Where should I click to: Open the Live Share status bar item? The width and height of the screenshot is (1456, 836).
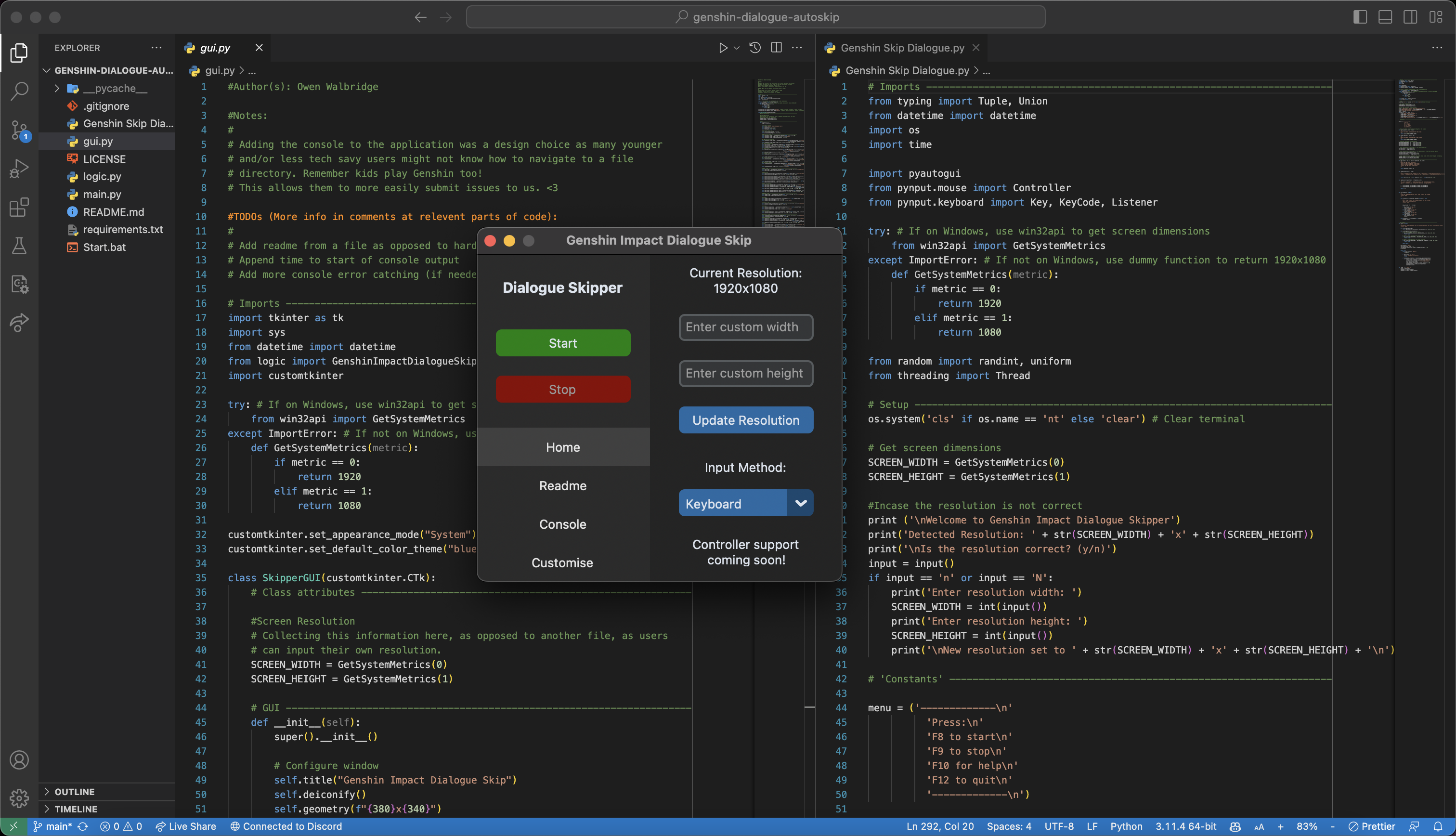tap(186, 826)
